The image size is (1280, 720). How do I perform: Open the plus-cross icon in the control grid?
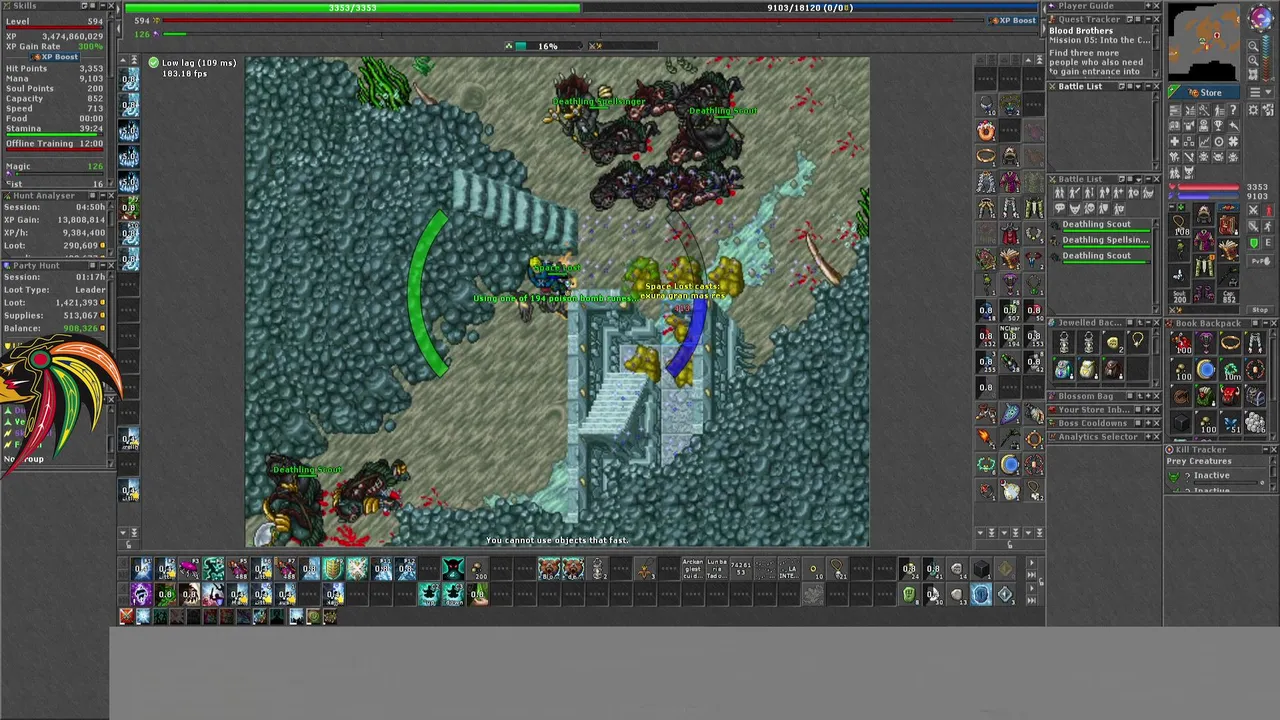(x=1174, y=142)
